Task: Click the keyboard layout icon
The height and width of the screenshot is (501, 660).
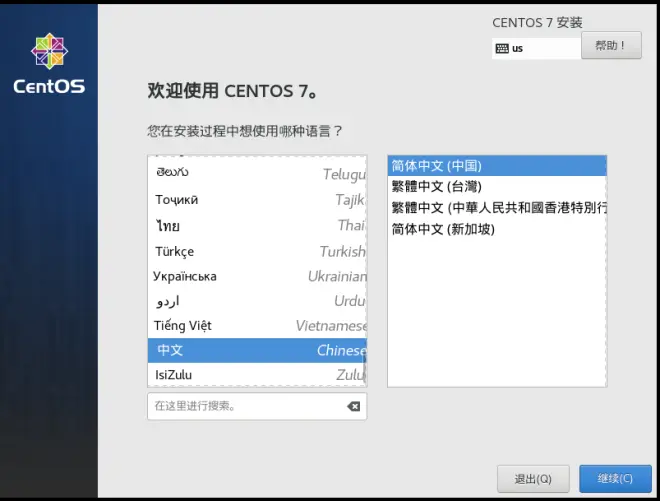Action: [502, 48]
